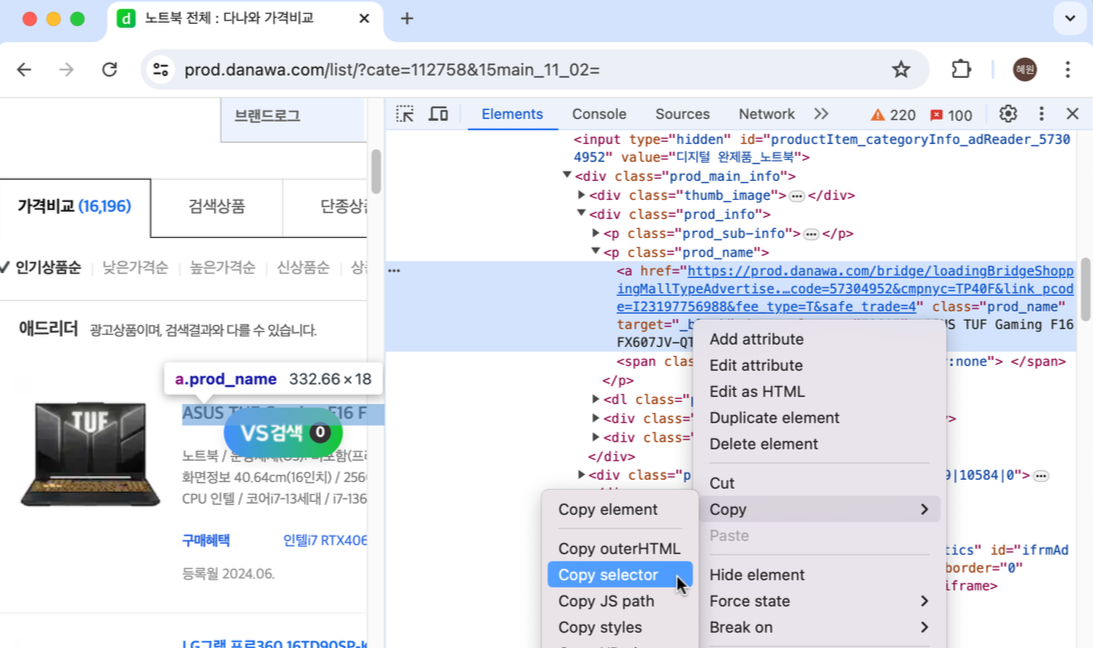Click the browser back arrow

[x=24, y=70]
